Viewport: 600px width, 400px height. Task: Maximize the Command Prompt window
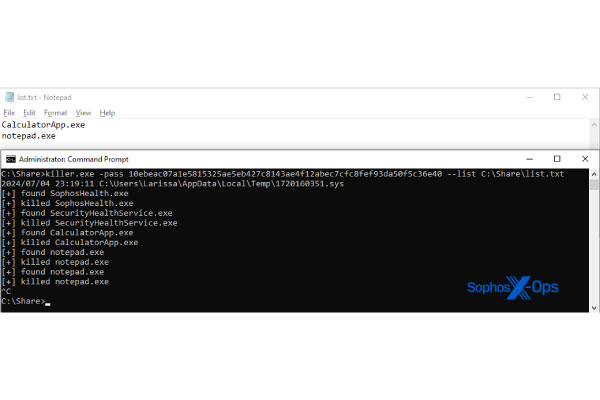pyautogui.click(x=557, y=159)
